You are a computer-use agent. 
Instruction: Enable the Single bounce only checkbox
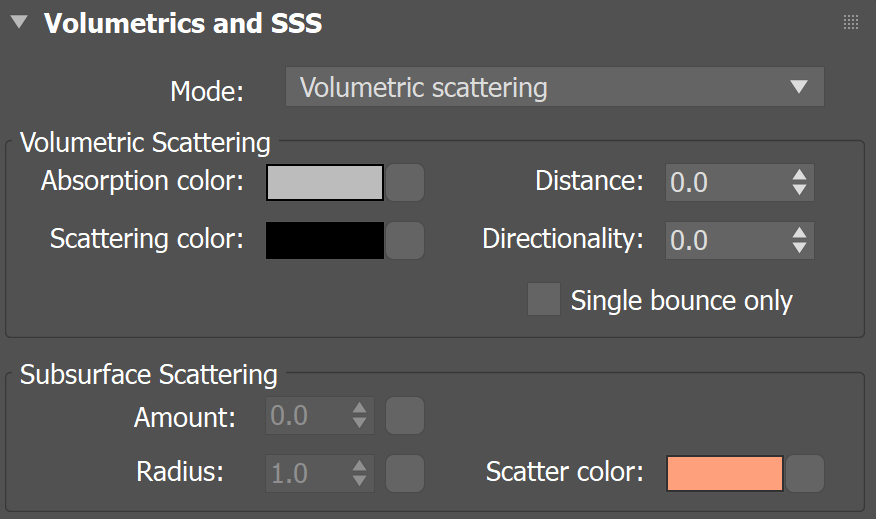click(544, 300)
